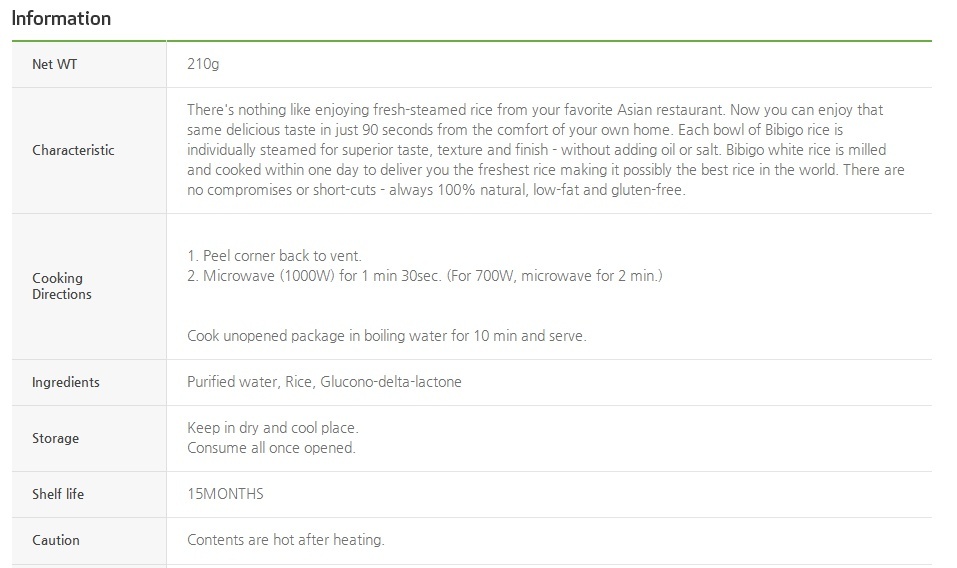The image size is (957, 568).
Task: Click the 15MONTHS shelf life value
Action: [x=225, y=494]
